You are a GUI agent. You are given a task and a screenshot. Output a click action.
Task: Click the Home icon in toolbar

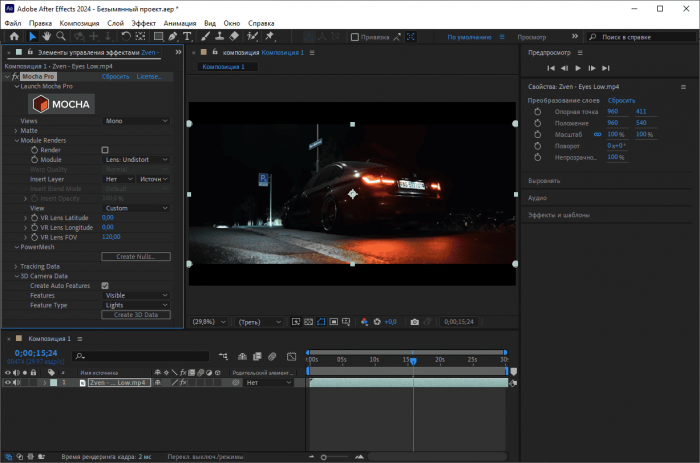click(x=14, y=37)
